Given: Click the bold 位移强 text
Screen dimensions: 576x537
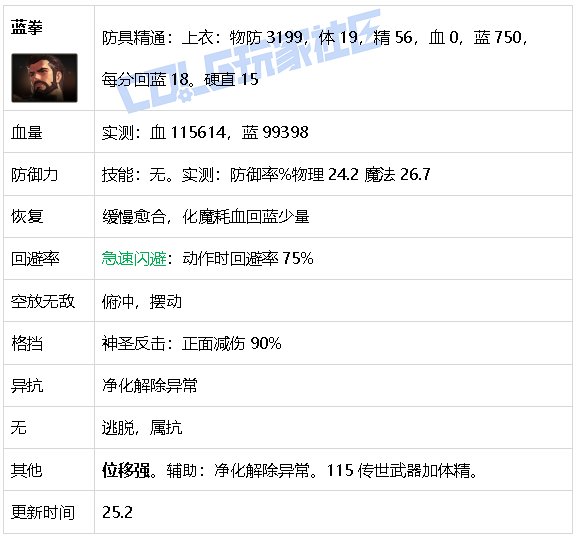Looking at the screenshot, I should (126, 471).
